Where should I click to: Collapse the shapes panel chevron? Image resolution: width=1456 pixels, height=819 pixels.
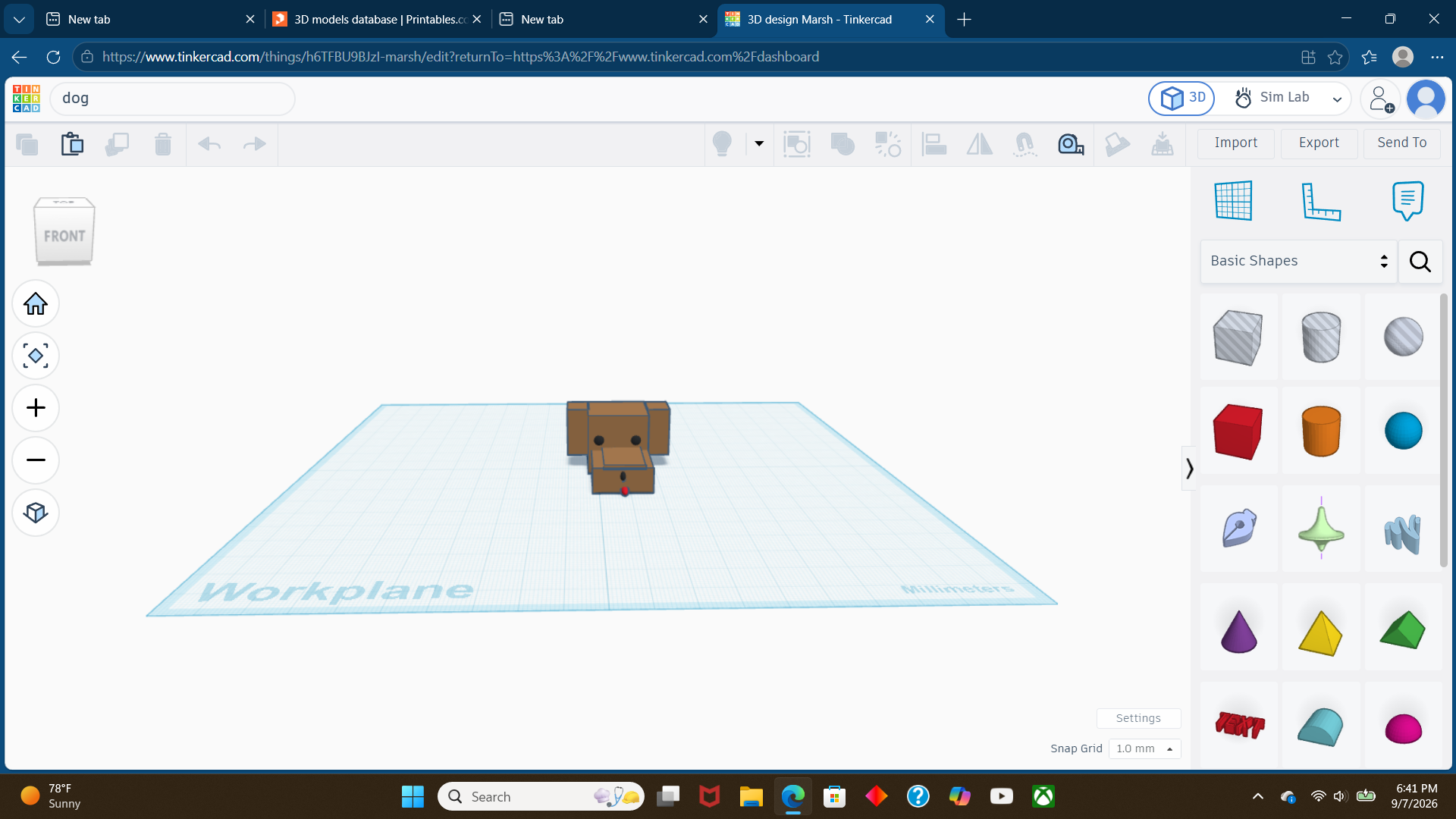1189,469
